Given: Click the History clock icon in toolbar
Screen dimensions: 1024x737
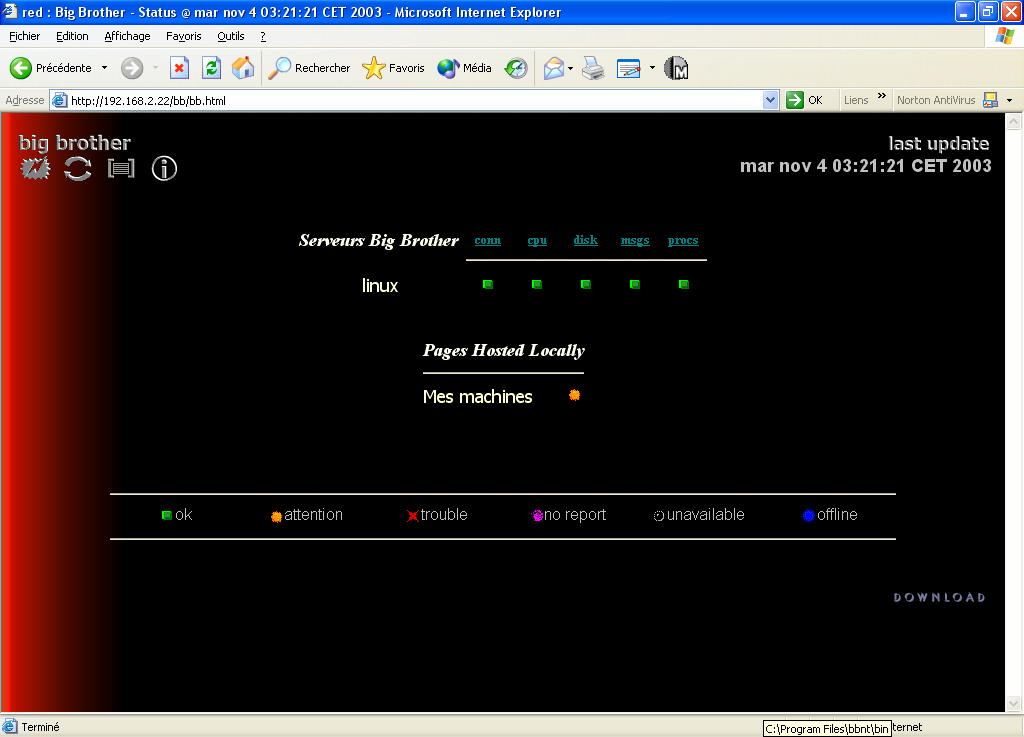Looking at the screenshot, I should pos(516,68).
